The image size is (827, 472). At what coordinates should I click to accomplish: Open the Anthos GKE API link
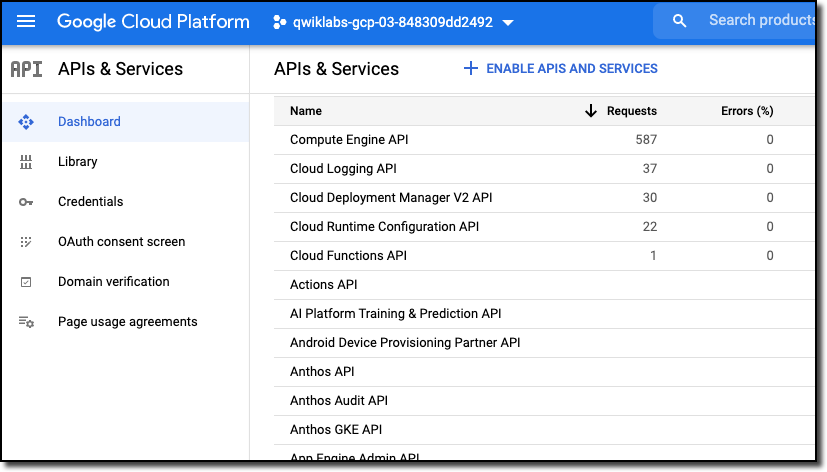point(336,430)
